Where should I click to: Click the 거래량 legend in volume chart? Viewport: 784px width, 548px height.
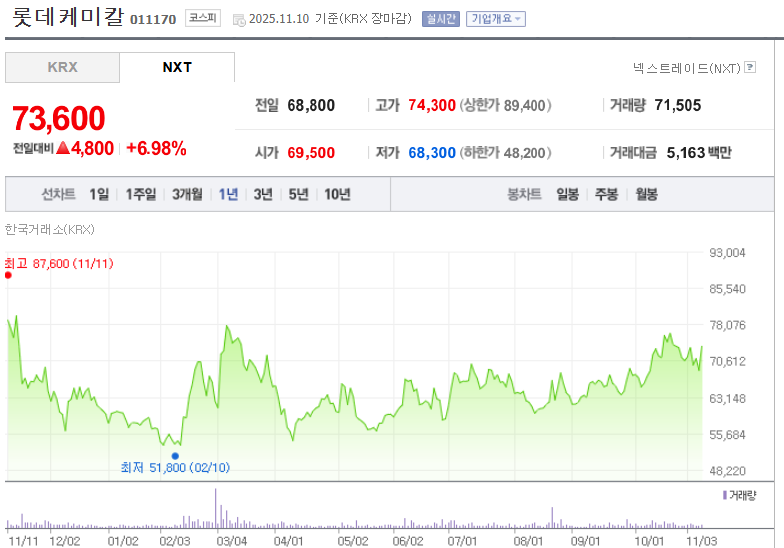(740, 495)
